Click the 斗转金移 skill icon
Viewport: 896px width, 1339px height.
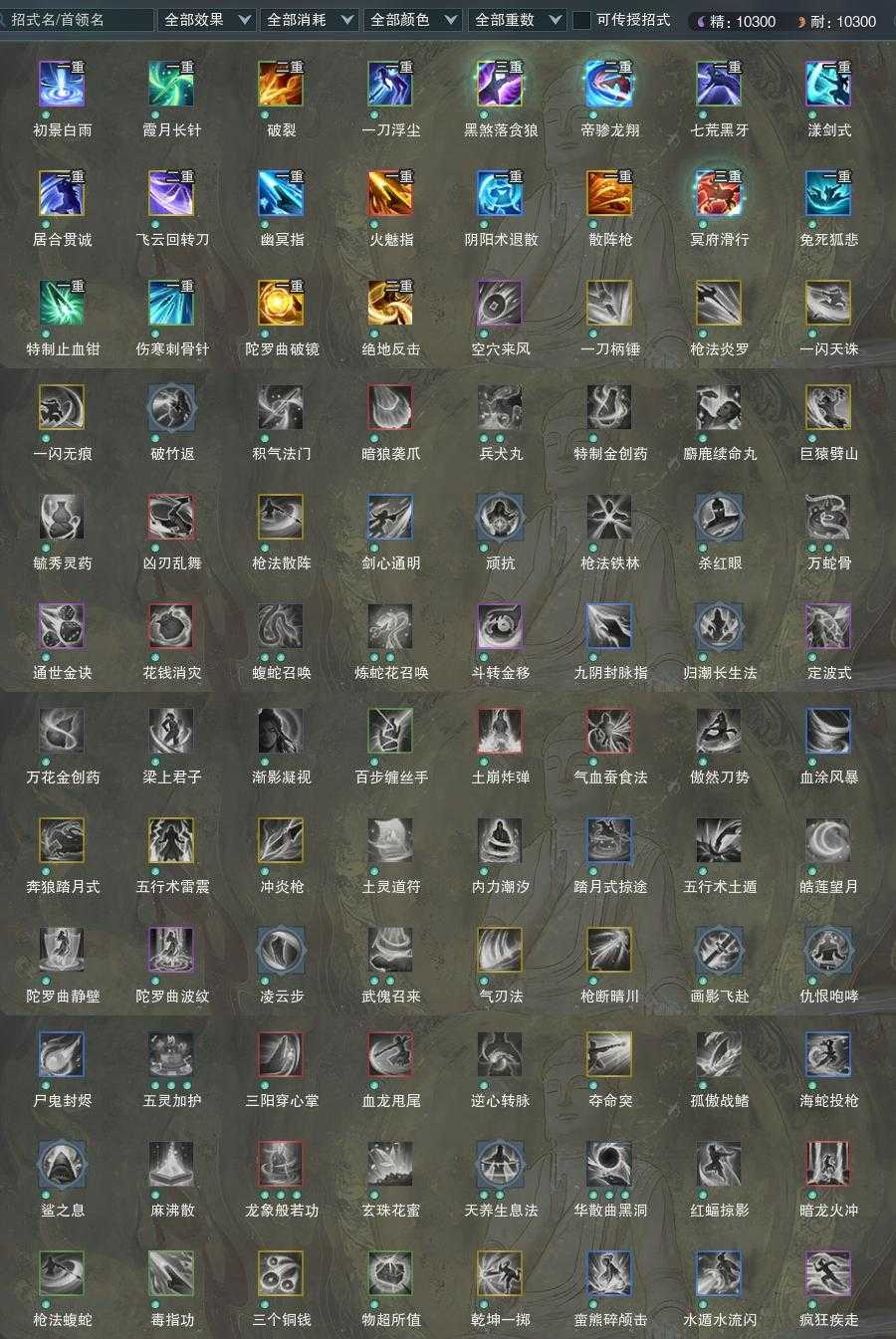(x=500, y=626)
